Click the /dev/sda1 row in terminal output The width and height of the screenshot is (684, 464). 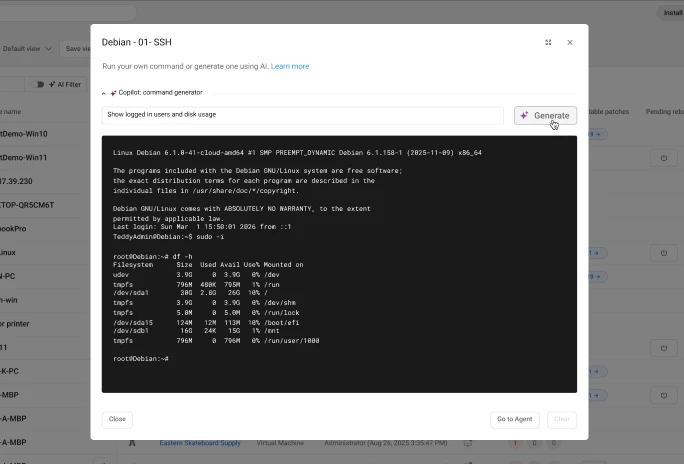[x=190, y=293]
